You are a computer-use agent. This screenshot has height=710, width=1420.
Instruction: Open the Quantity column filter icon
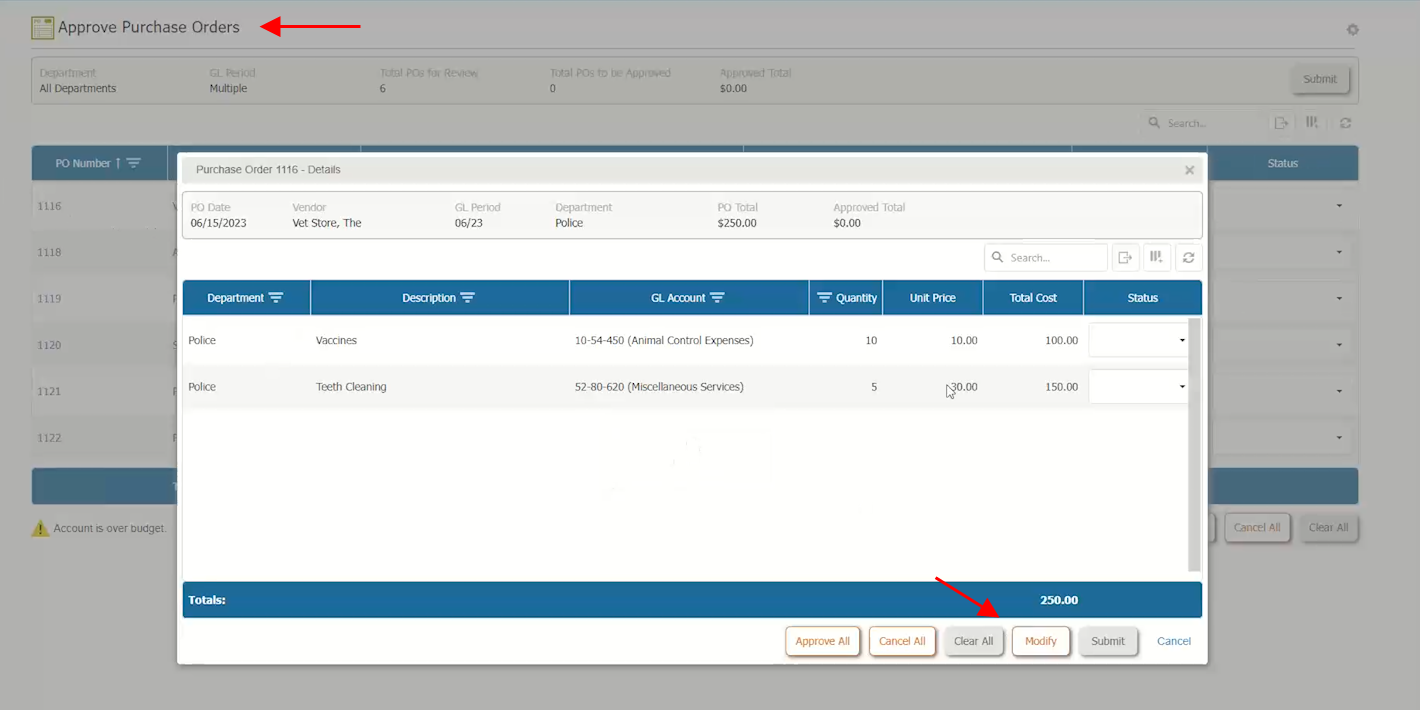(824, 298)
